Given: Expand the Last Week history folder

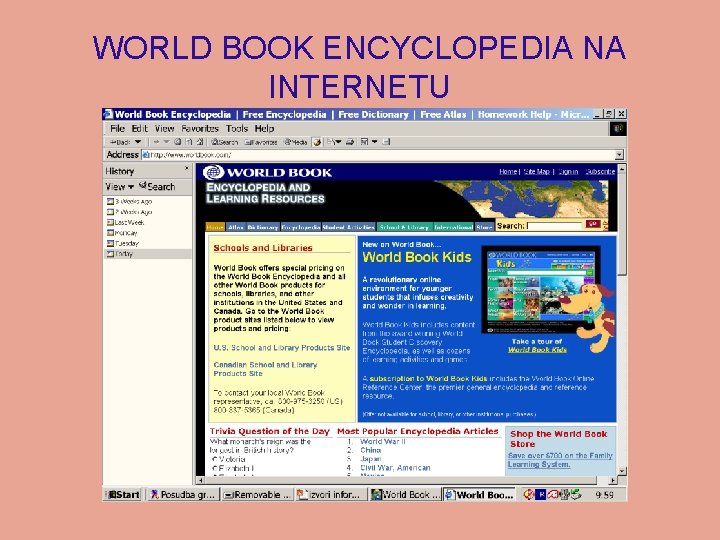Looking at the screenshot, I should tap(125, 222).
